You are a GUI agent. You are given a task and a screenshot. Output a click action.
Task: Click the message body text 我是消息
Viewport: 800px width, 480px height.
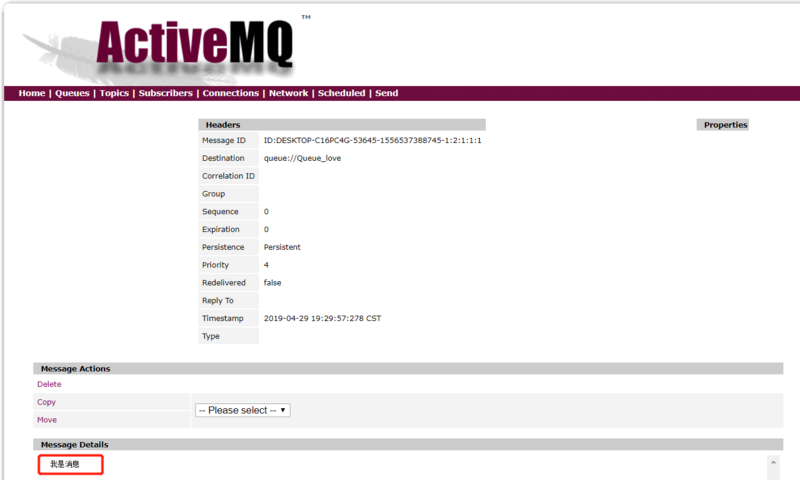point(64,464)
